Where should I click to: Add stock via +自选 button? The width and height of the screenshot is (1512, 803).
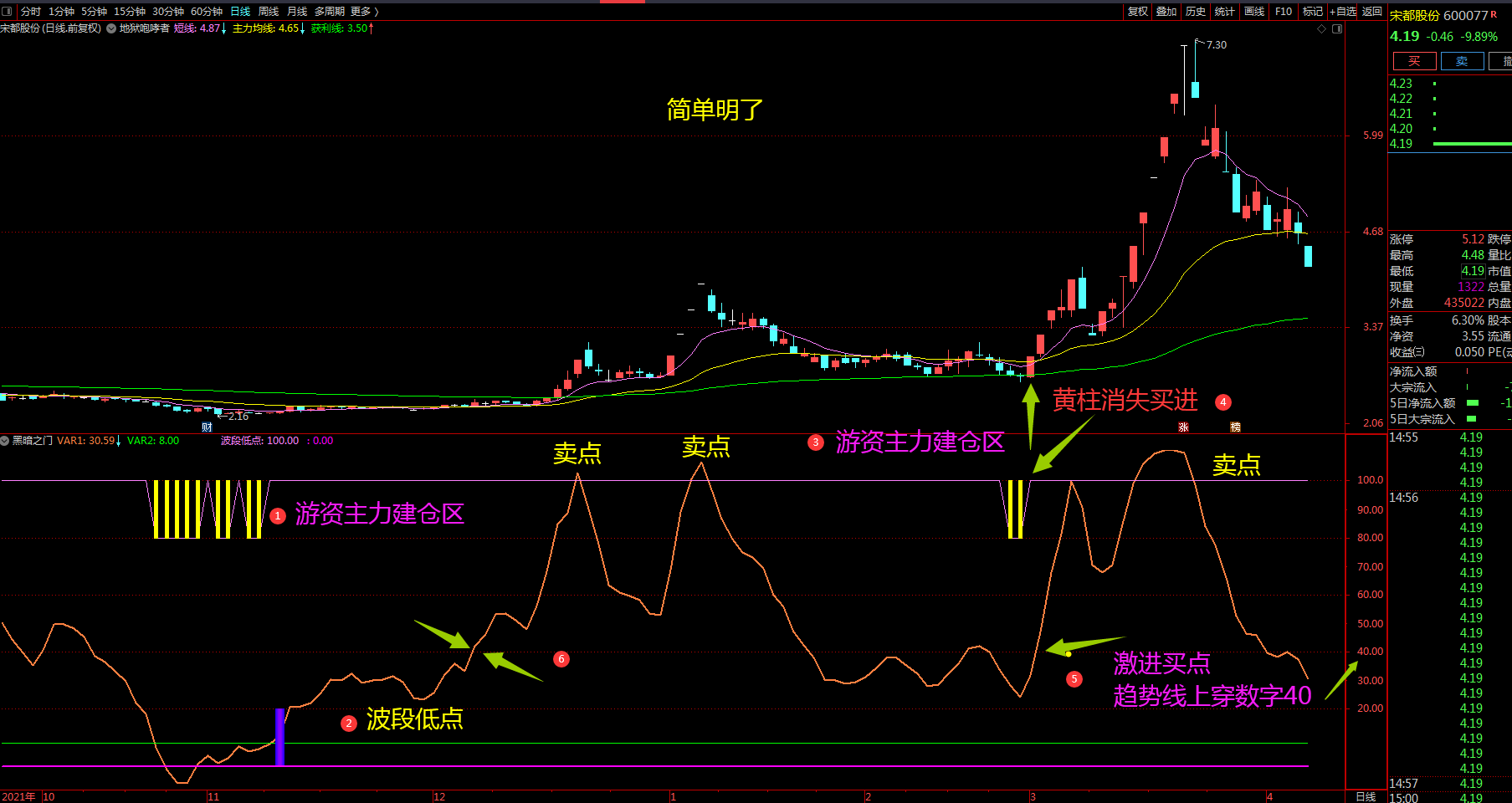pyautogui.click(x=1343, y=11)
